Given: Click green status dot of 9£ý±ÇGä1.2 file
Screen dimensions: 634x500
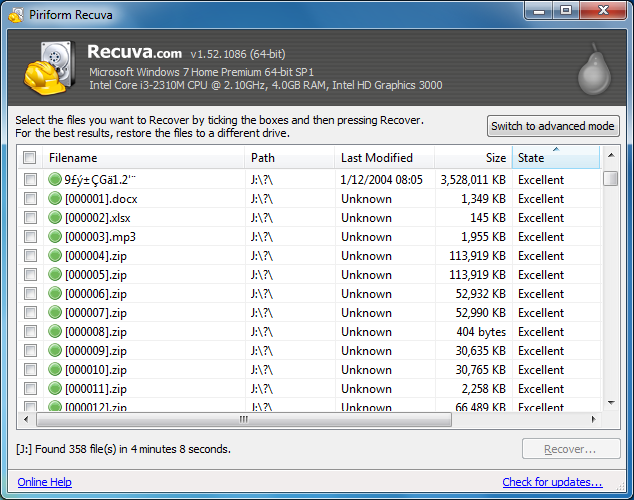Looking at the screenshot, I should tap(55, 179).
